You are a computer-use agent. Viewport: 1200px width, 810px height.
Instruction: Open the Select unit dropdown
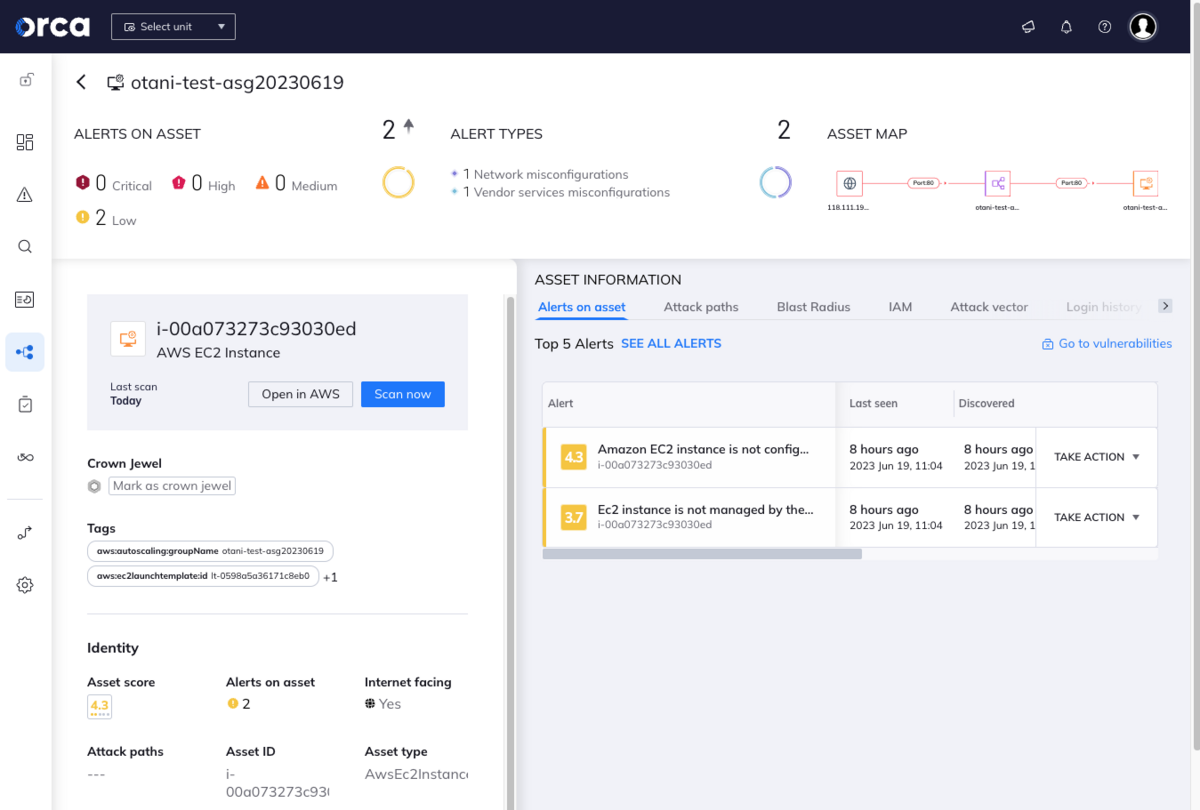[173, 26]
